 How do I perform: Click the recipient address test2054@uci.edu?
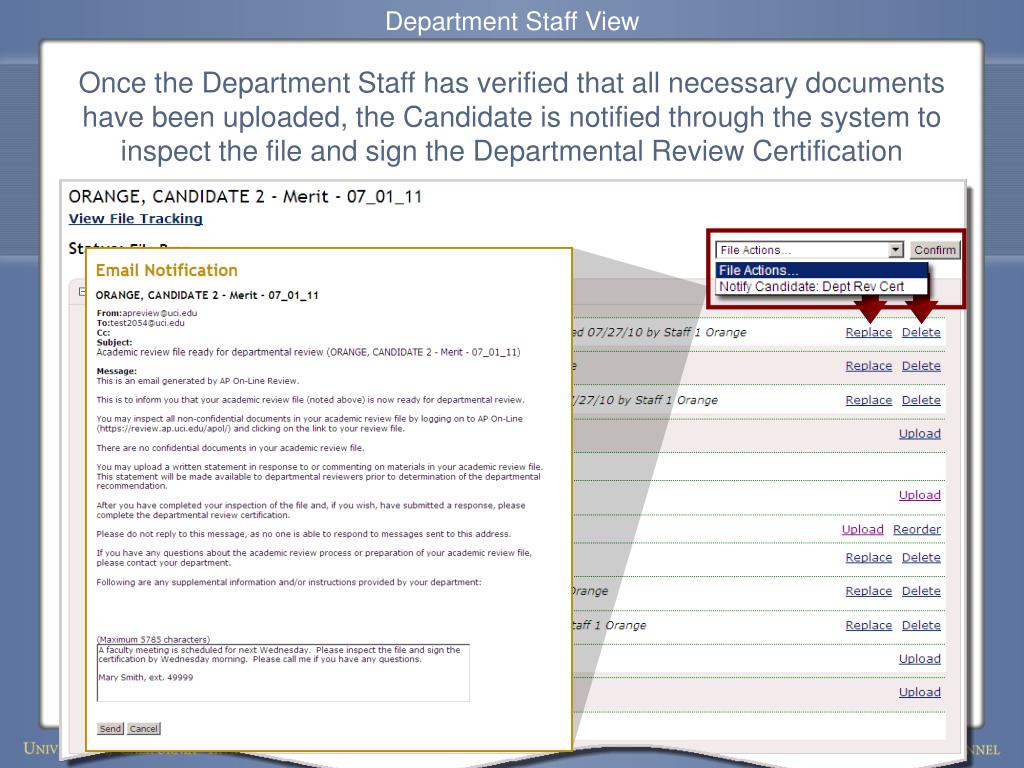coord(147,323)
